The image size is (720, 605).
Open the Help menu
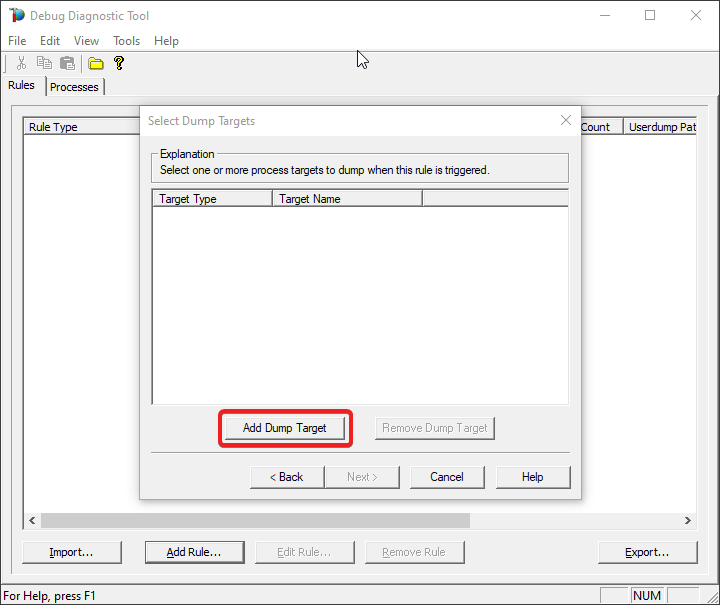[x=166, y=41]
